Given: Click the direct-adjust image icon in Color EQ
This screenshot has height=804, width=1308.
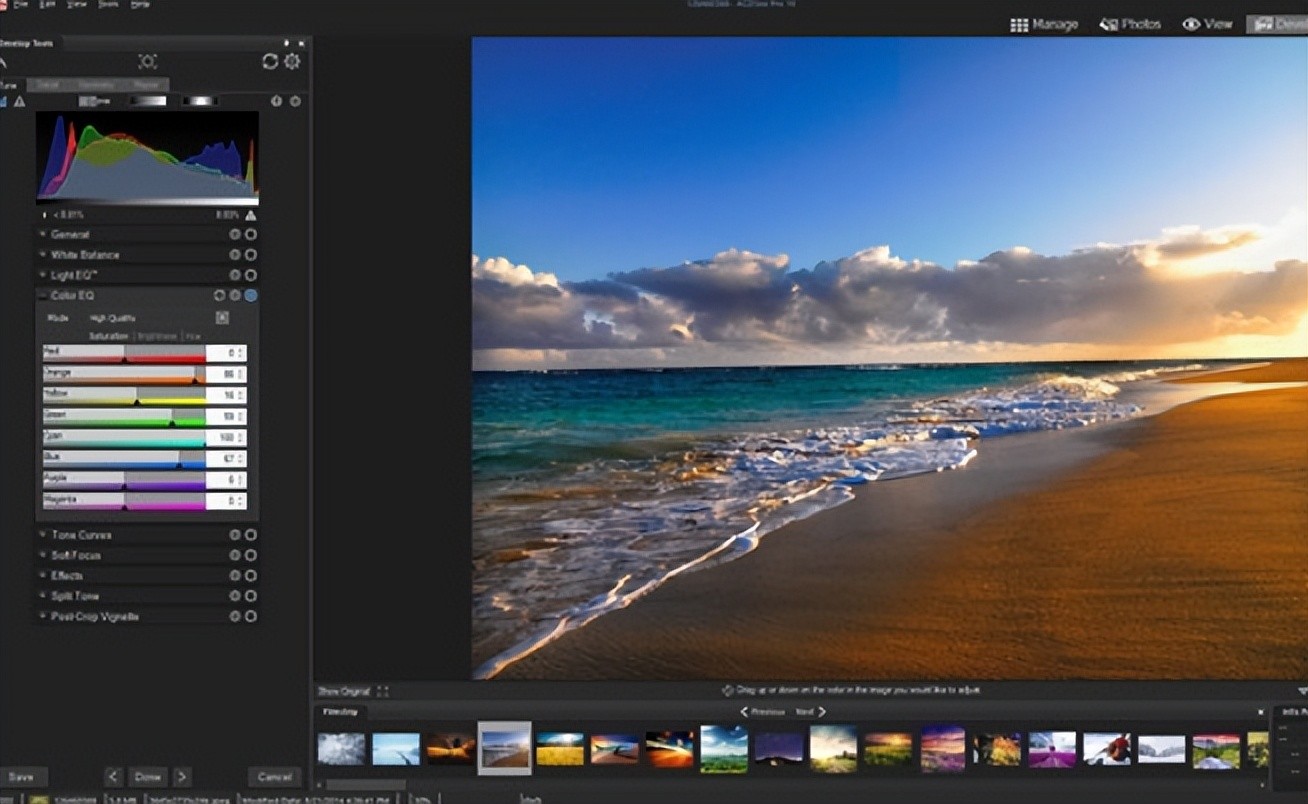Looking at the screenshot, I should coord(222,318).
